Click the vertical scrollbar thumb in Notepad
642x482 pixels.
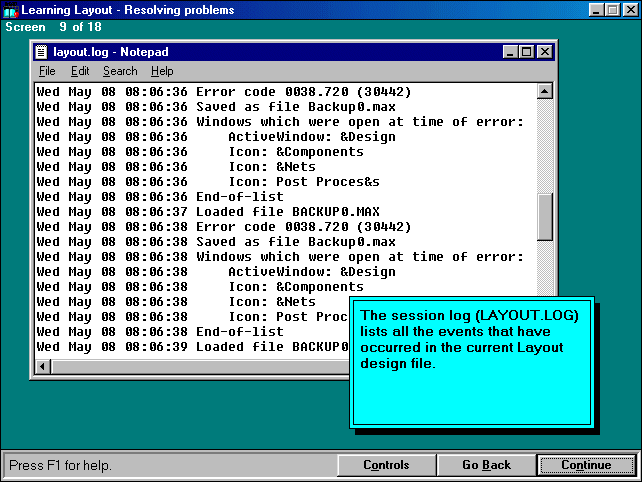click(x=545, y=217)
